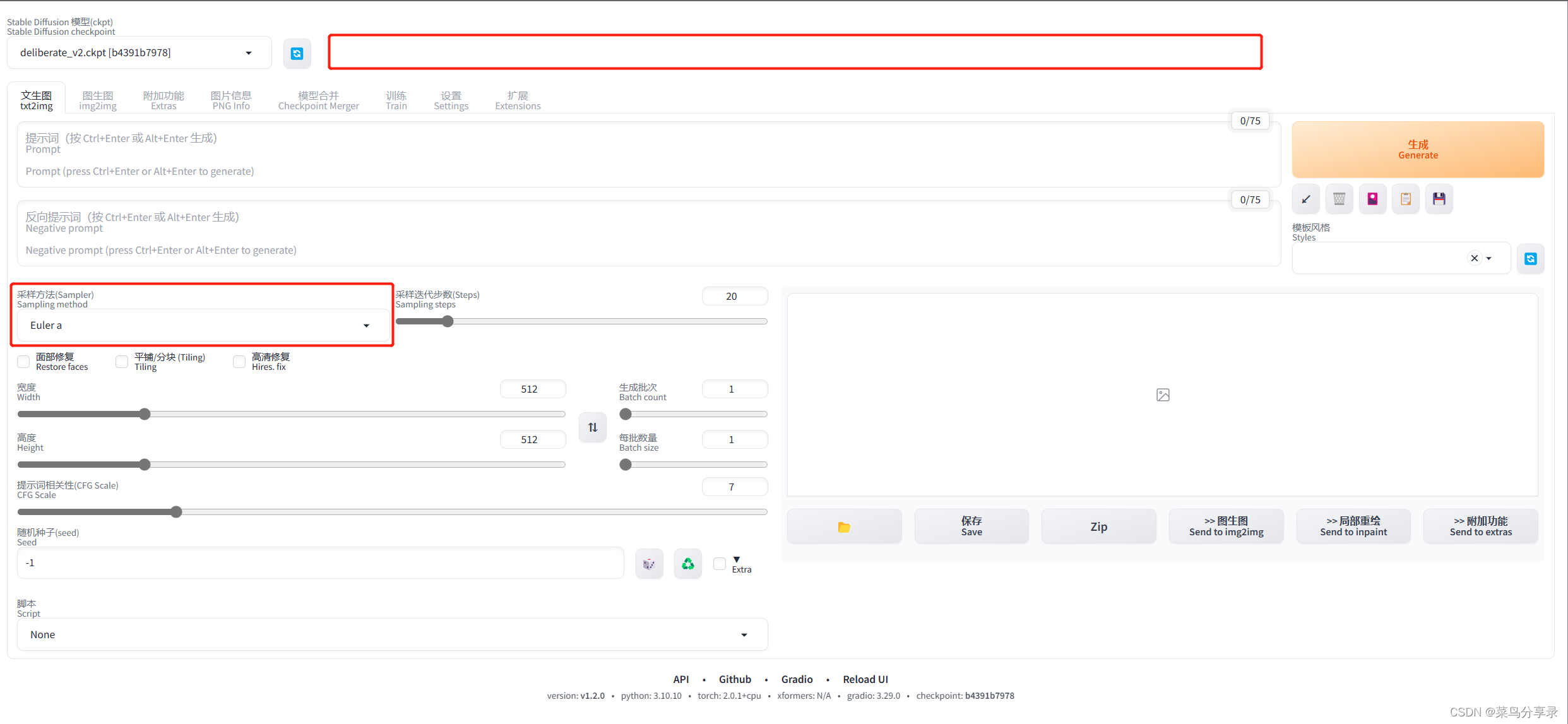Click the Zip button

[1098, 526]
